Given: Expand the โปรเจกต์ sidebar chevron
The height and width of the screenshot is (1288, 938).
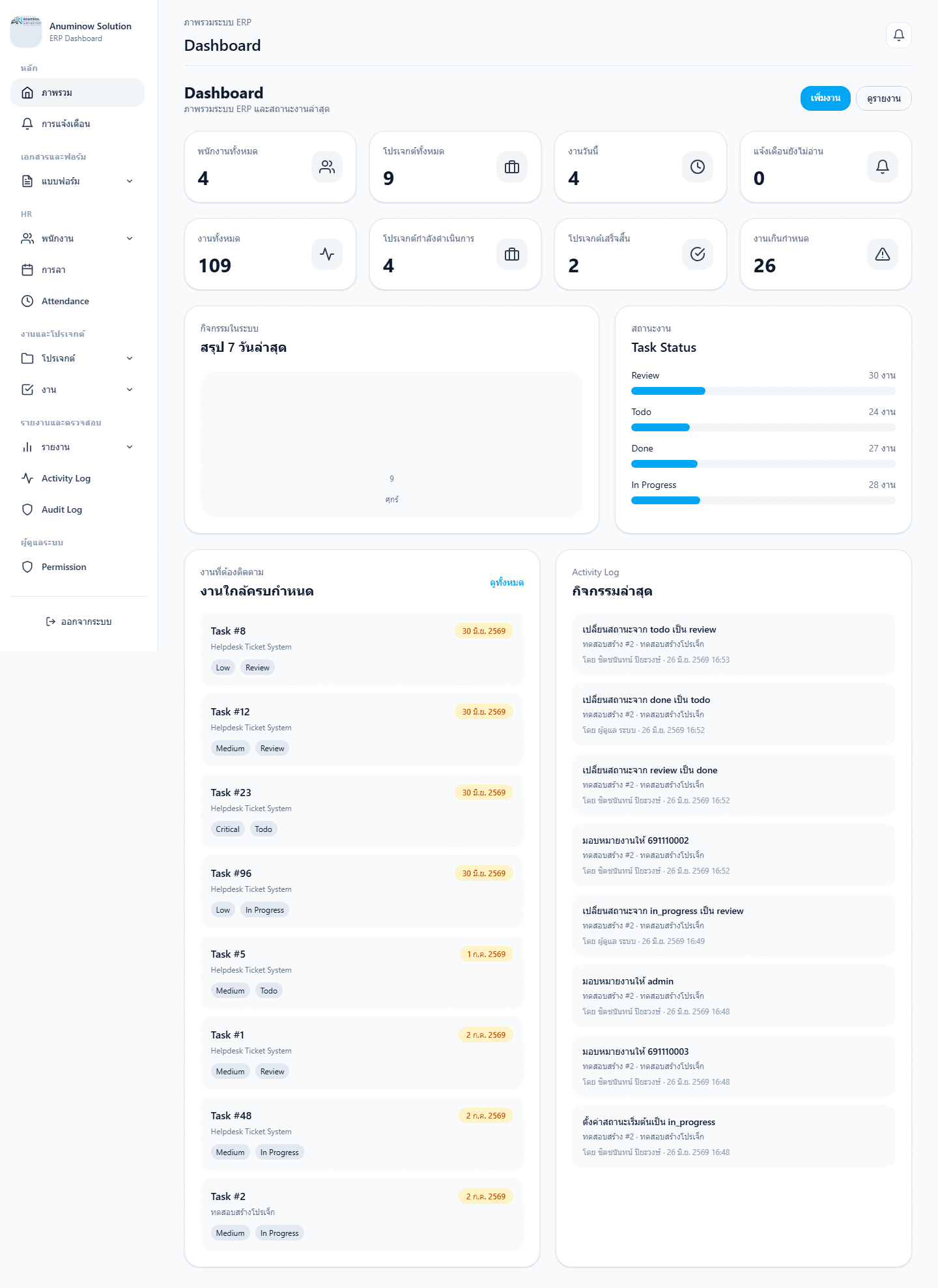Looking at the screenshot, I should (130, 358).
